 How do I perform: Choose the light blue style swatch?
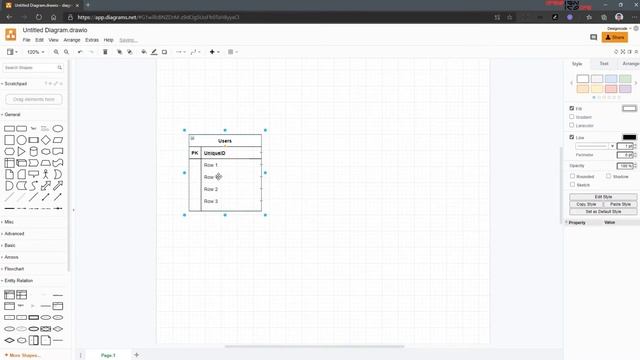pyautogui.click(x=611, y=79)
